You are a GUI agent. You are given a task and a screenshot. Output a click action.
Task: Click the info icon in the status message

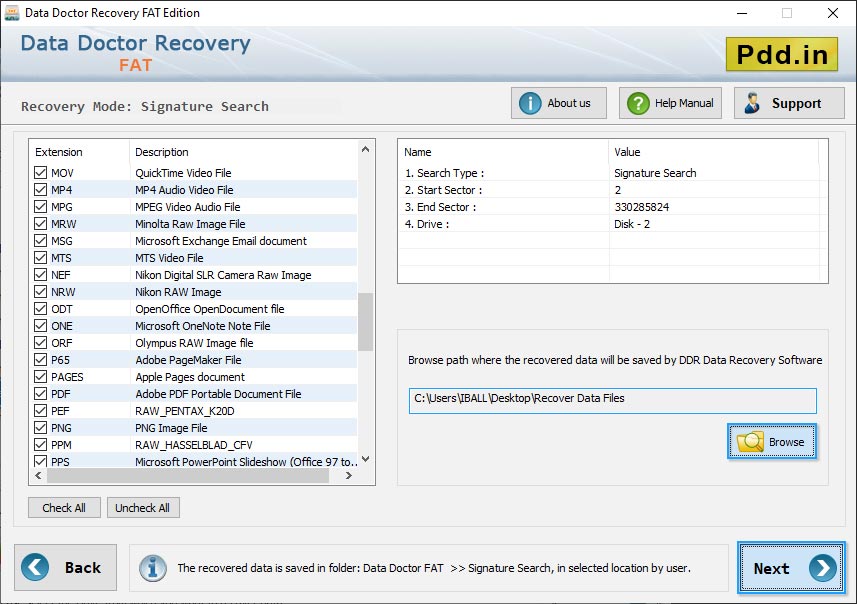click(152, 568)
